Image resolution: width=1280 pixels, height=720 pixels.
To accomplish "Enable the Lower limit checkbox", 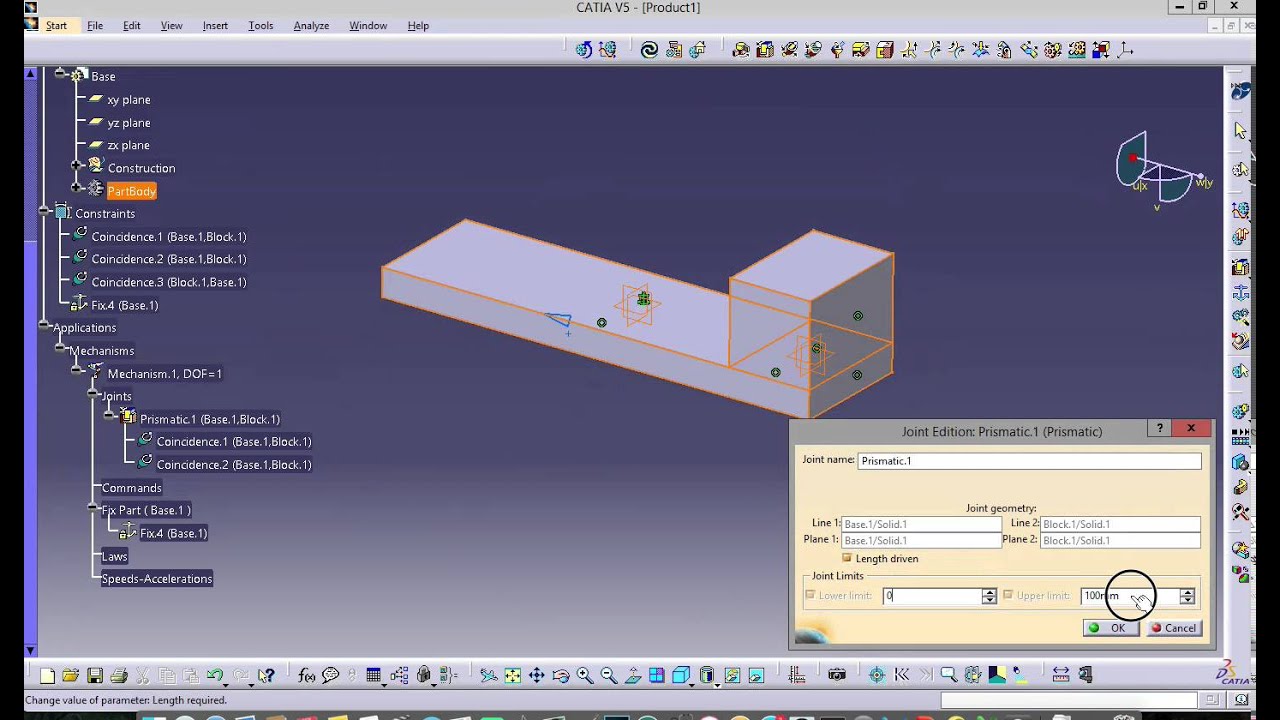I will (x=811, y=595).
